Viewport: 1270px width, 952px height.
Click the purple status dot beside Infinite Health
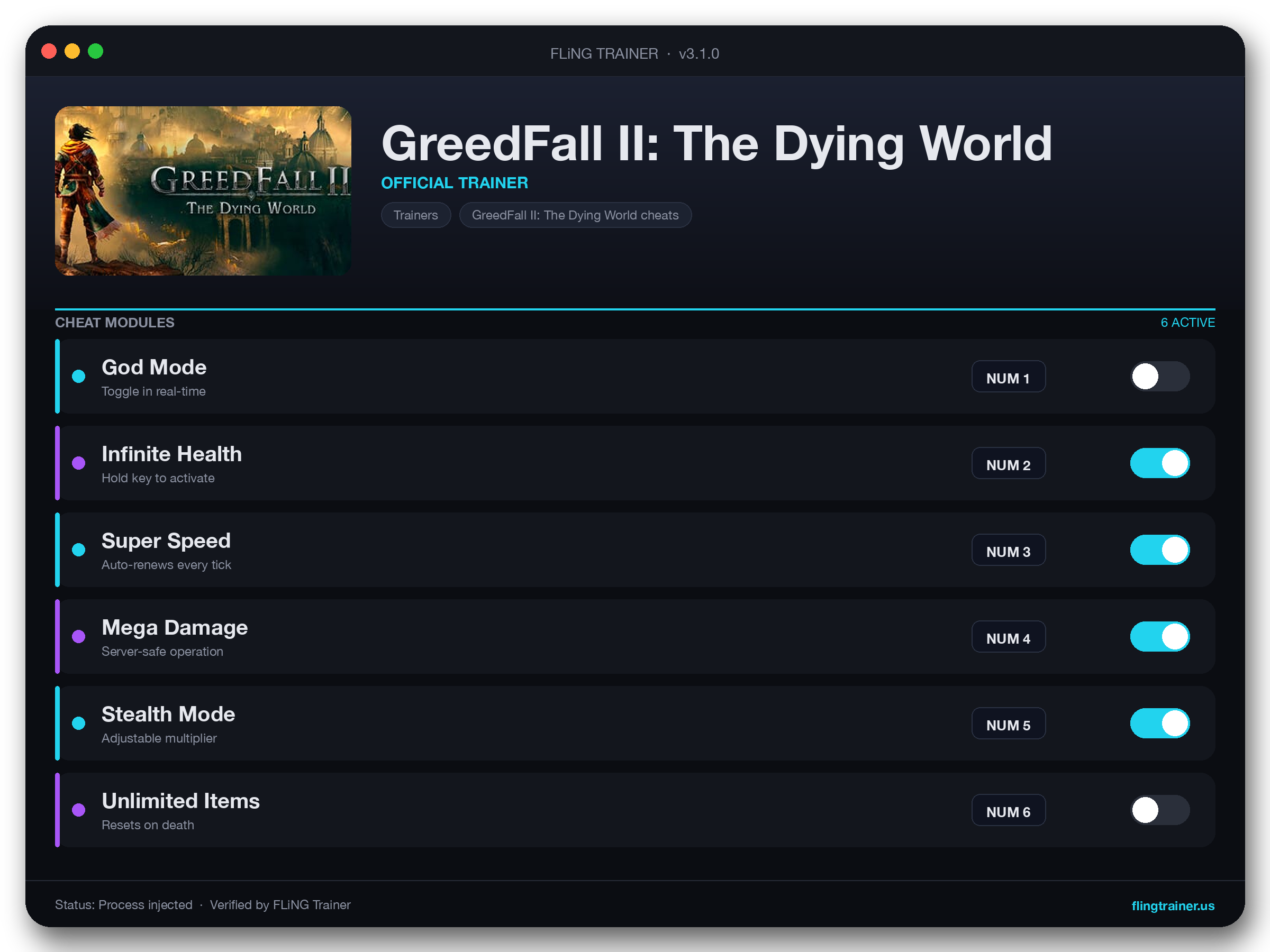point(79,463)
